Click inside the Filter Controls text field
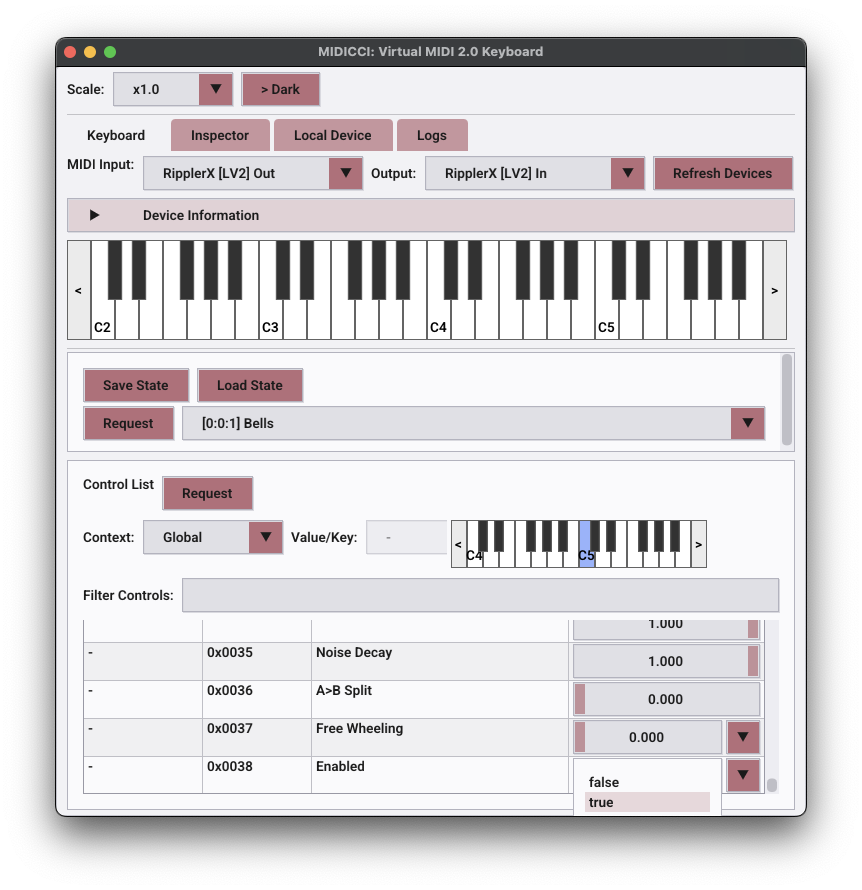This screenshot has height=890, width=862. (x=480, y=595)
